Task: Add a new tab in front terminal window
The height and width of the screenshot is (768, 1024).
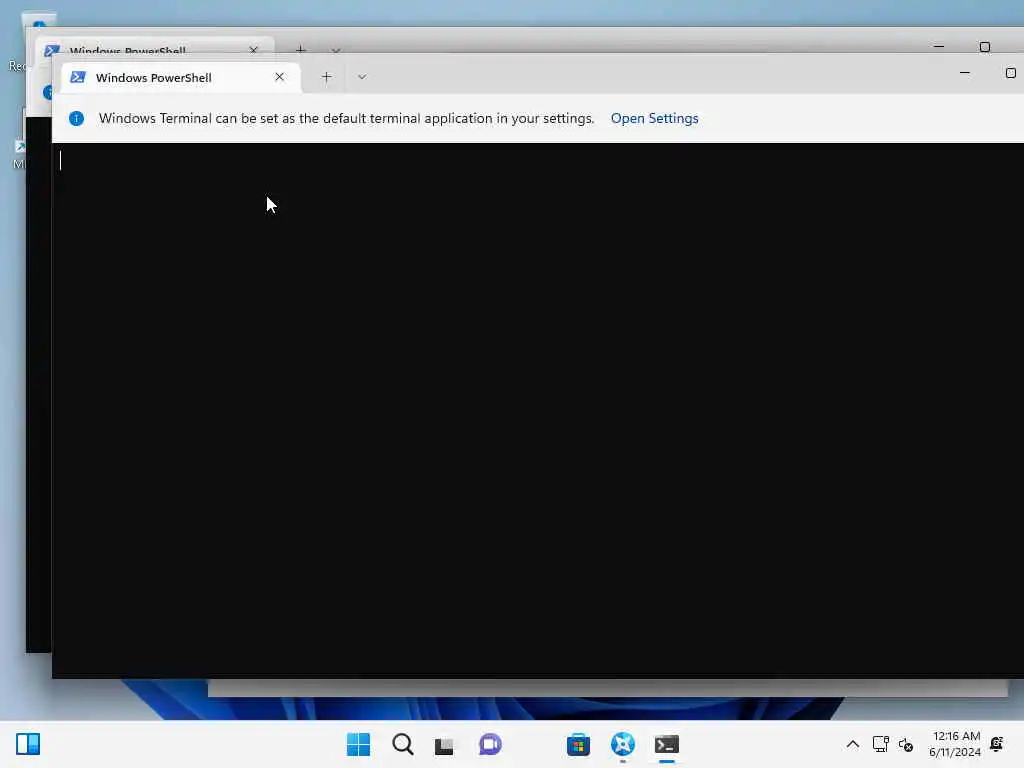Action: pos(327,77)
